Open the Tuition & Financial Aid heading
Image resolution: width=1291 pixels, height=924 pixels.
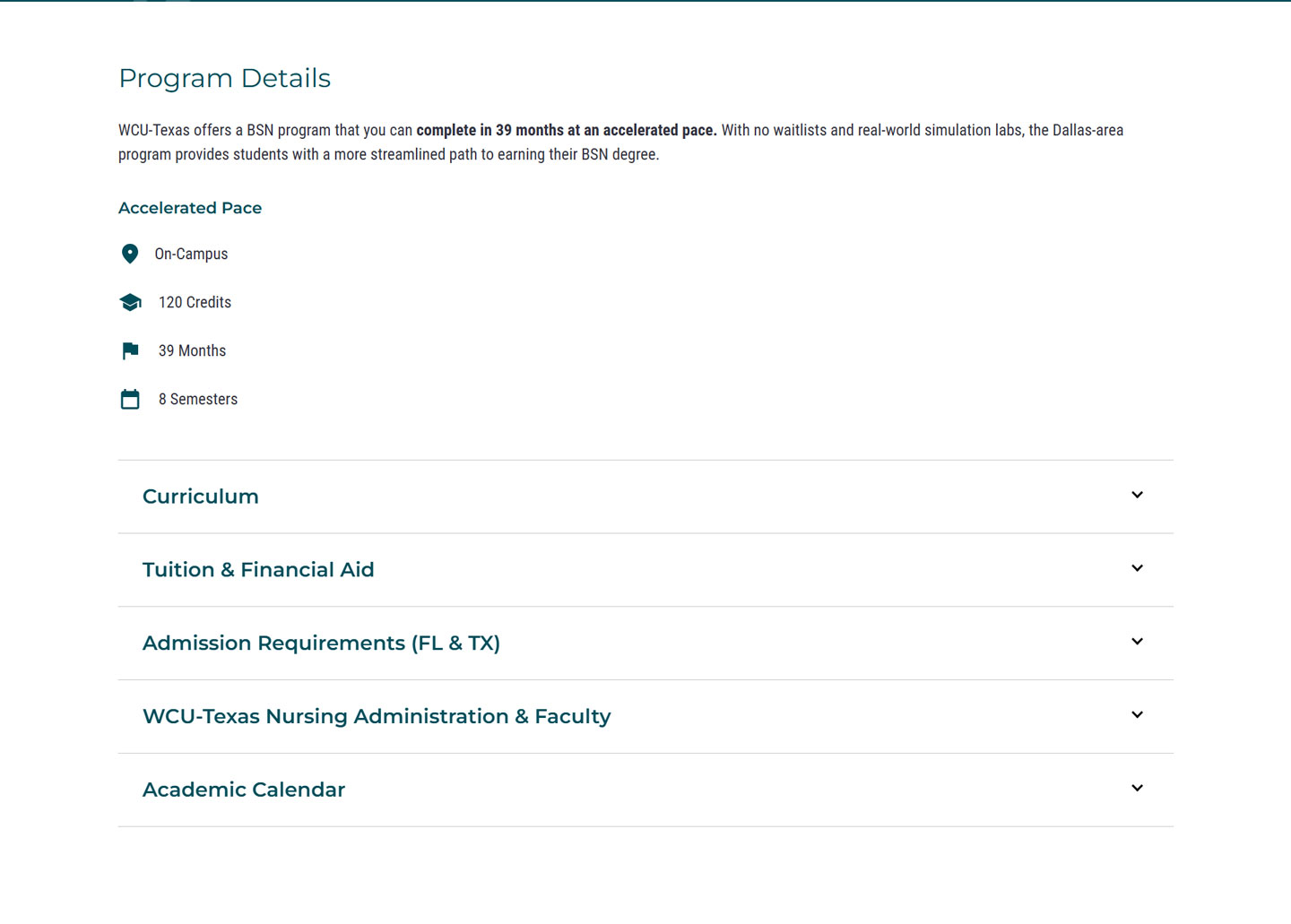(258, 570)
